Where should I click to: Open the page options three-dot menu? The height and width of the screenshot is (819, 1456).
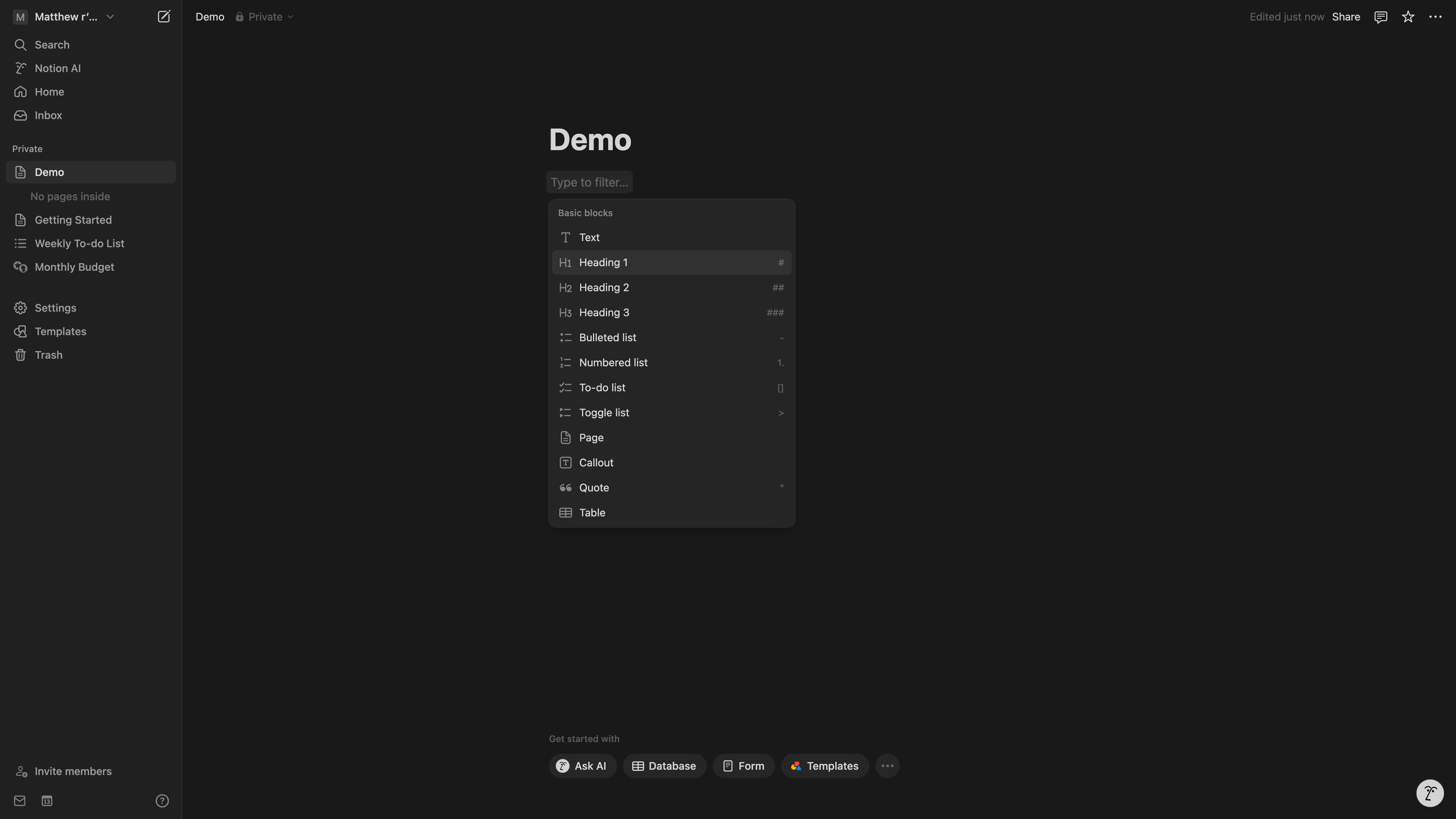[1435, 17]
